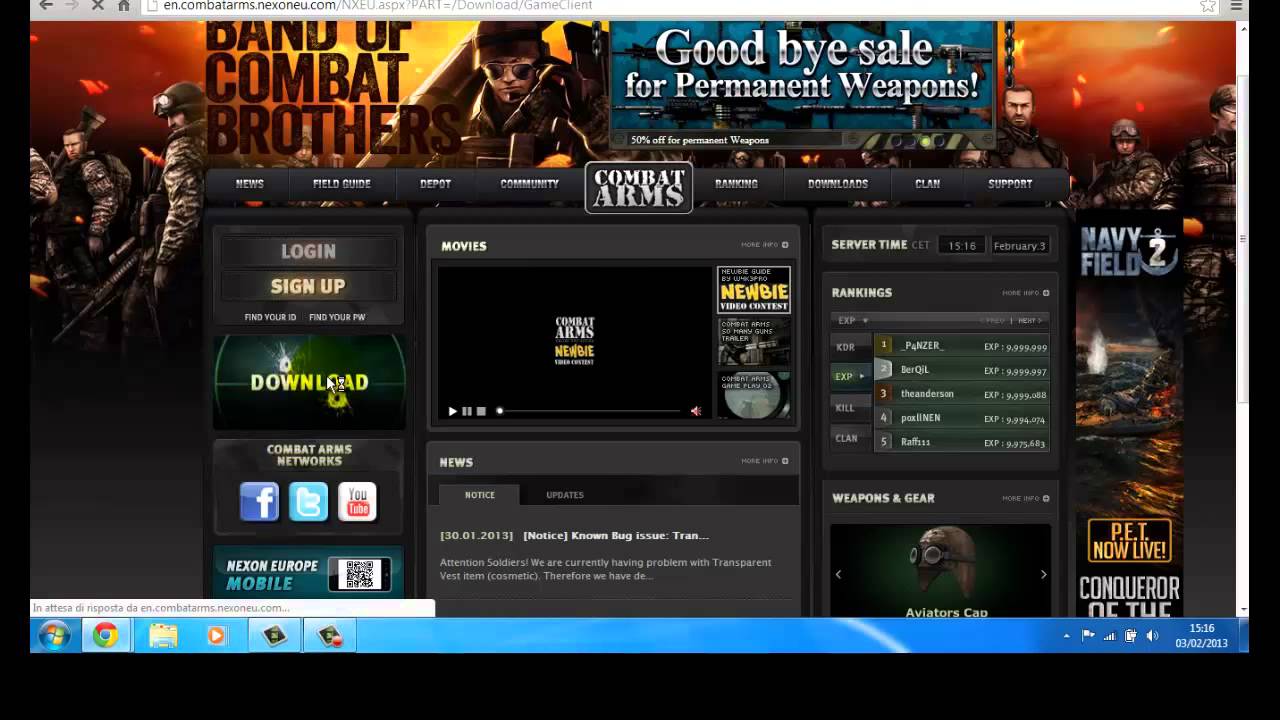The height and width of the screenshot is (720, 1280).
Task: Click the browser home icon
Action: tap(124, 5)
